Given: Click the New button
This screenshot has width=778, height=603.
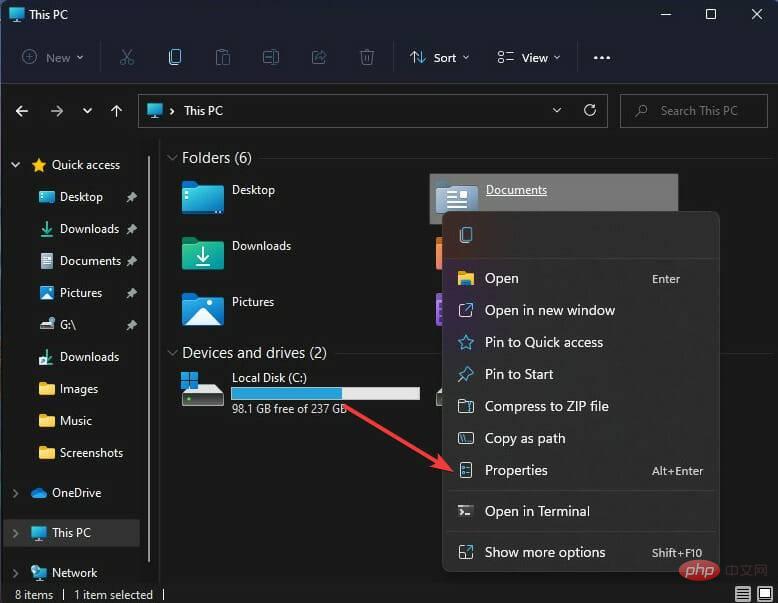Looking at the screenshot, I should (x=53, y=57).
